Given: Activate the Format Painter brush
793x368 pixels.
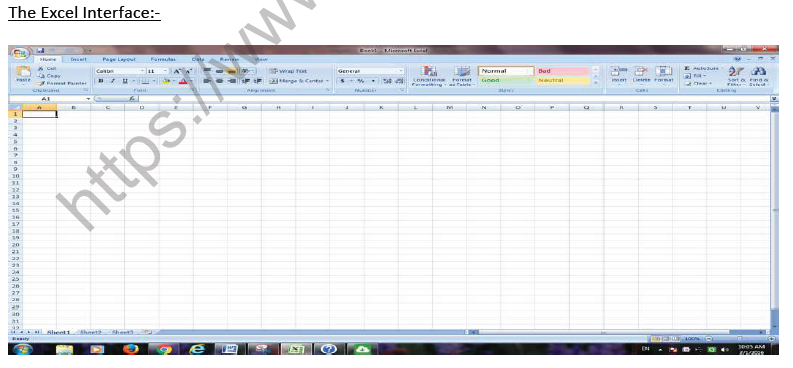Looking at the screenshot, I should pos(63,83).
